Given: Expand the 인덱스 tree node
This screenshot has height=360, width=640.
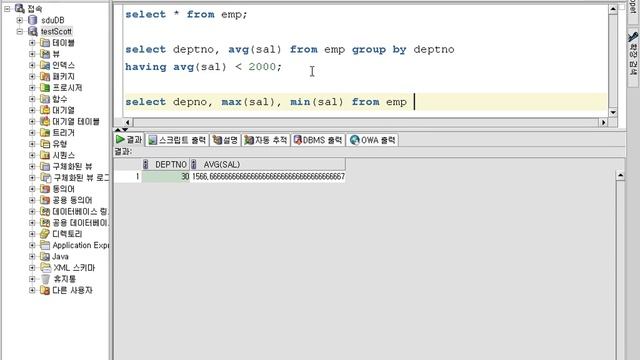Looking at the screenshot, I should 32,65.
